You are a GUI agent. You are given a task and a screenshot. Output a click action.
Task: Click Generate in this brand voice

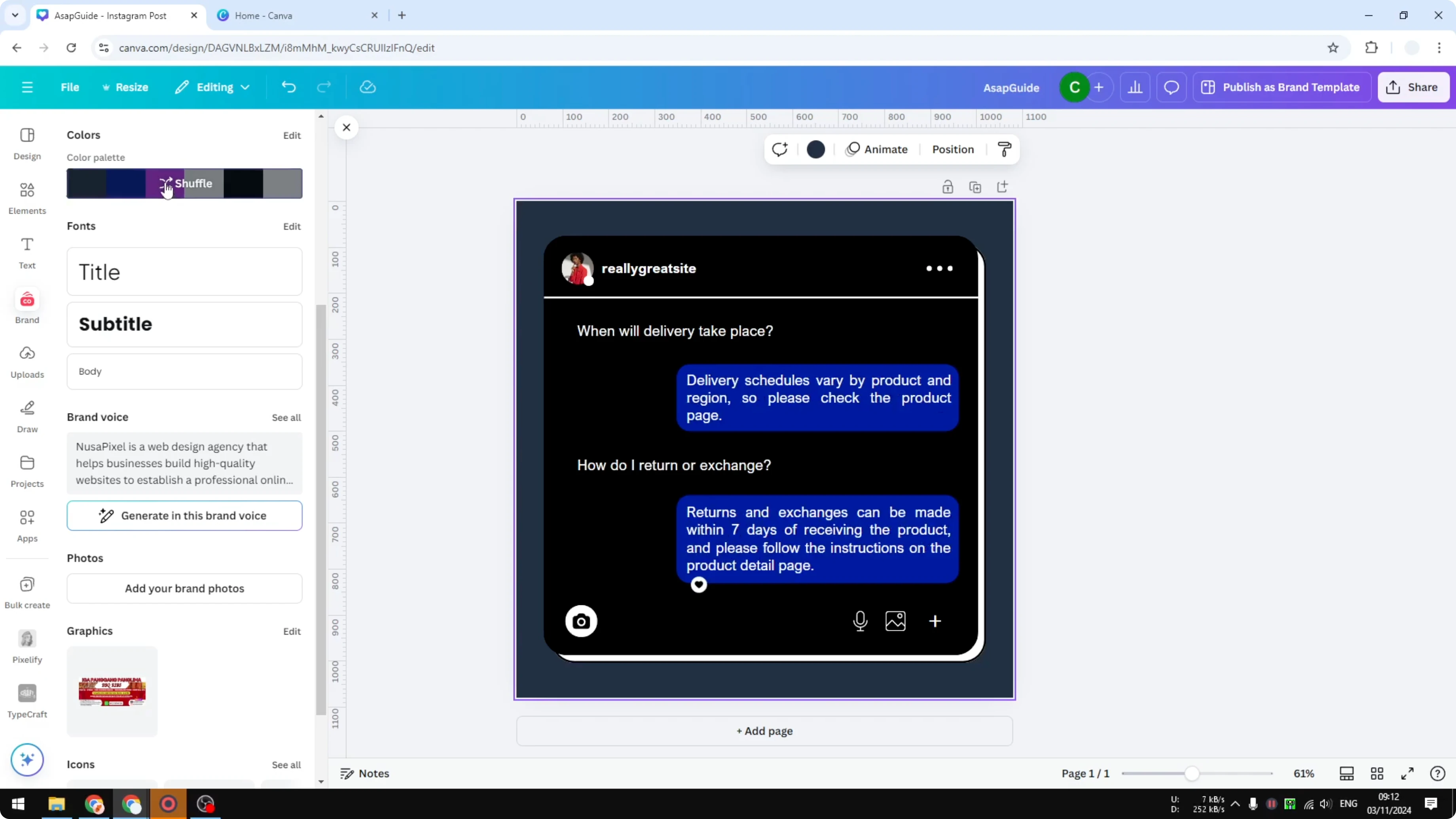coord(184,515)
